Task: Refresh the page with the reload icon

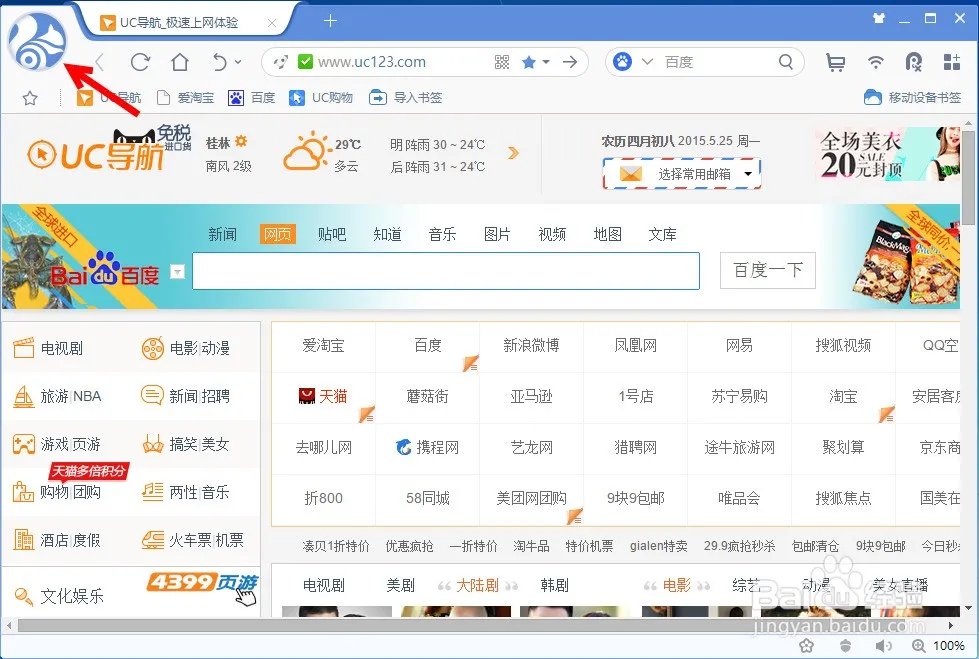Action: click(143, 62)
